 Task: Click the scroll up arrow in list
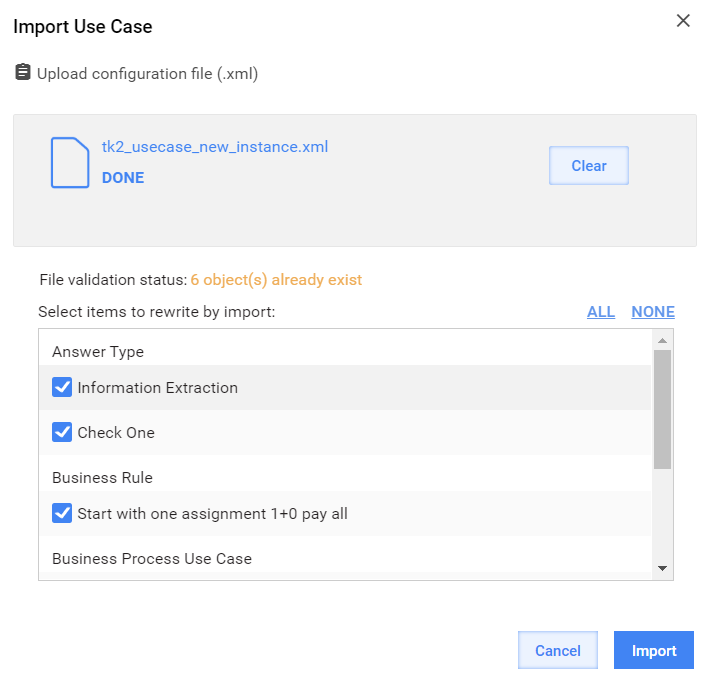point(662,340)
